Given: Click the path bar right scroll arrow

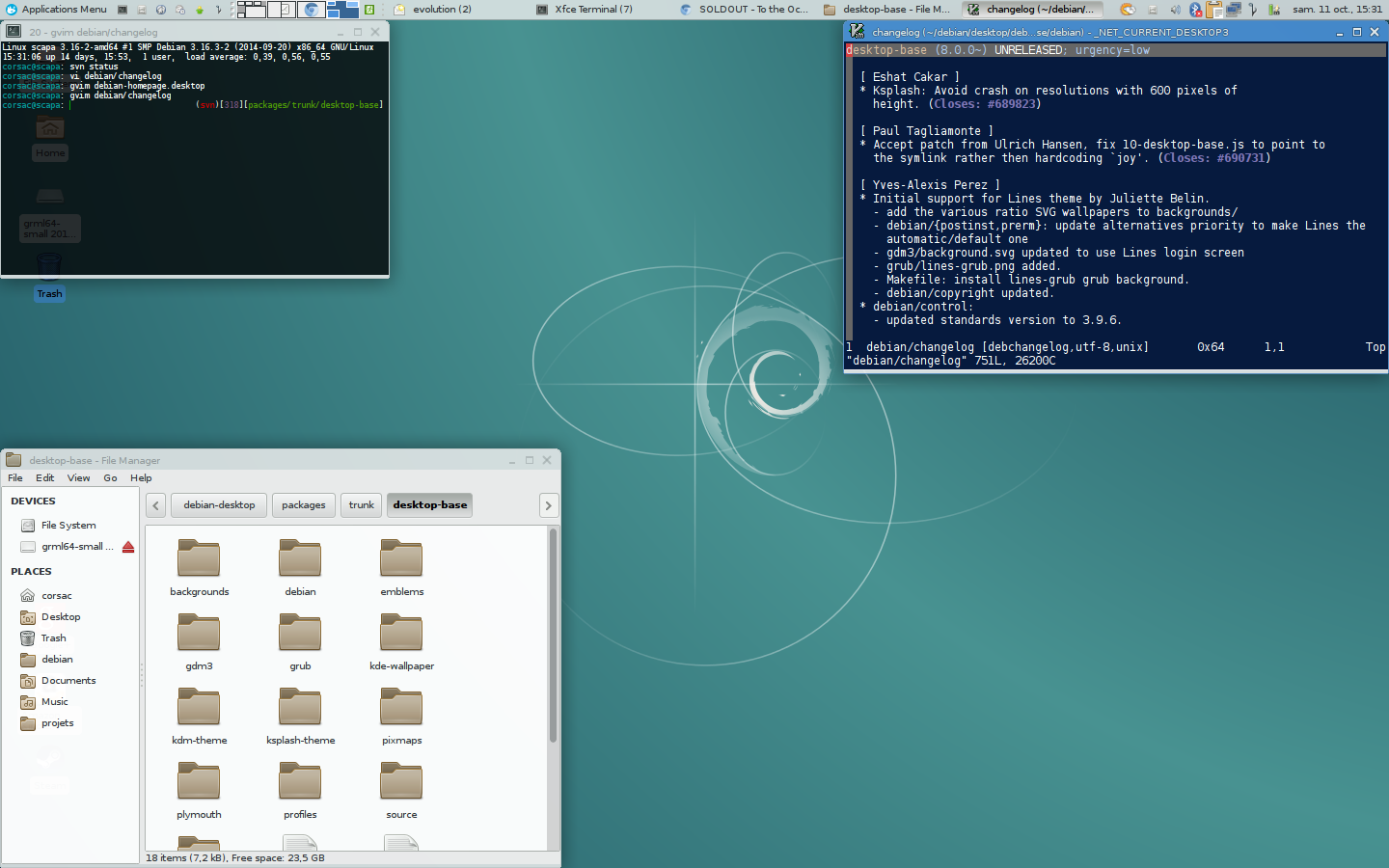Looking at the screenshot, I should click(549, 505).
